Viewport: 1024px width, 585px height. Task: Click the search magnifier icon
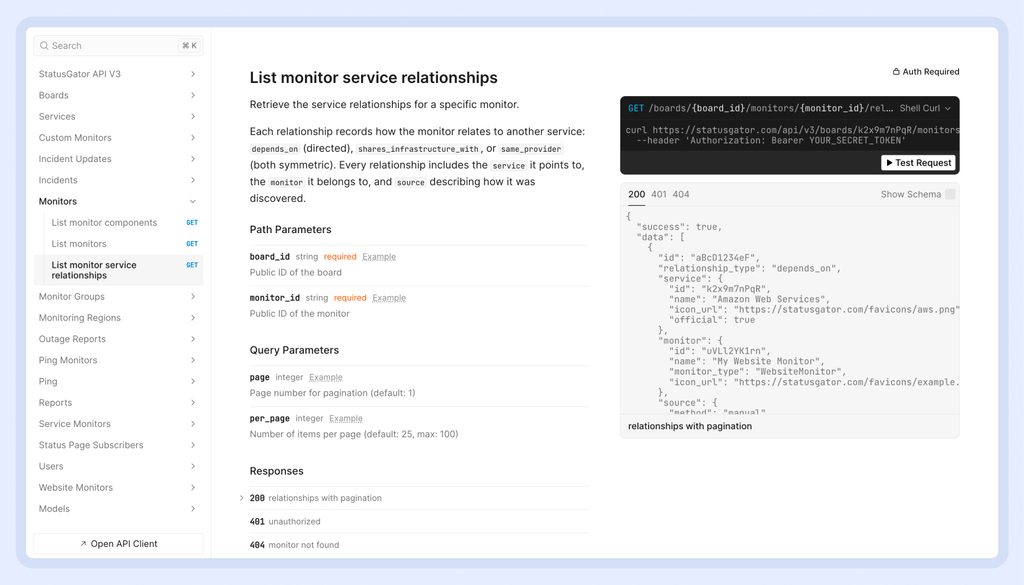click(44, 46)
